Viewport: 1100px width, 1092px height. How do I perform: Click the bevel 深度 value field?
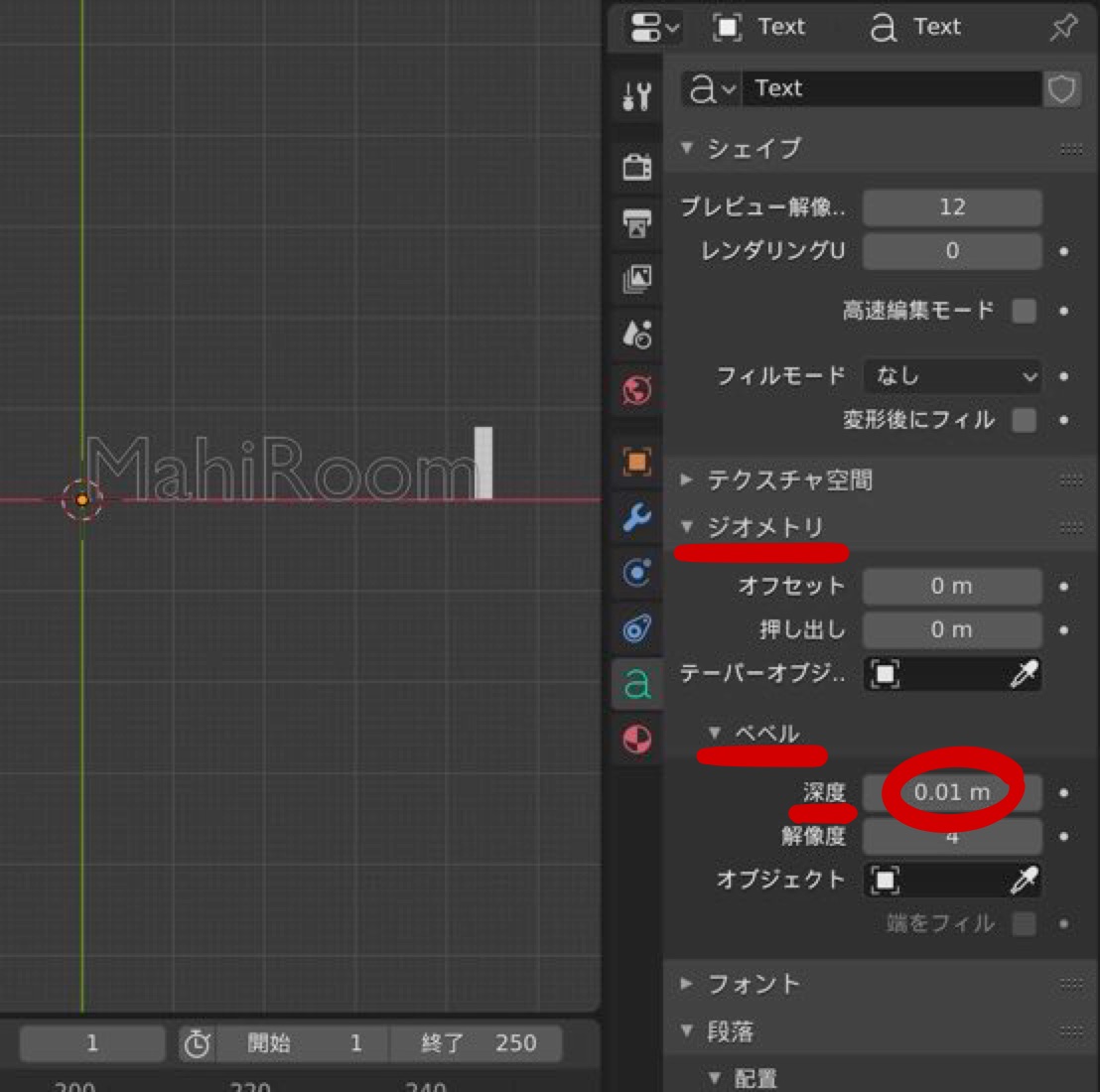951,792
